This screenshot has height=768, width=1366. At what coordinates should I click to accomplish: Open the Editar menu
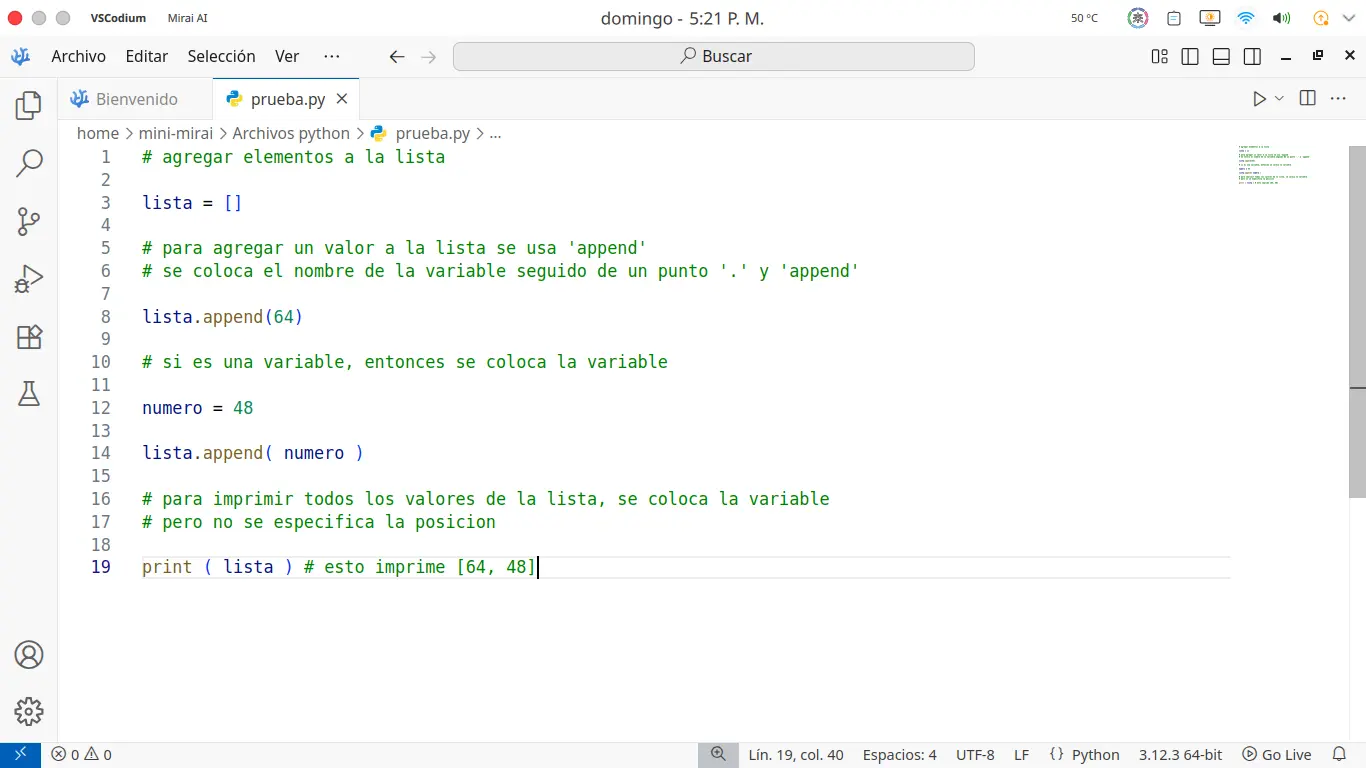tap(147, 56)
